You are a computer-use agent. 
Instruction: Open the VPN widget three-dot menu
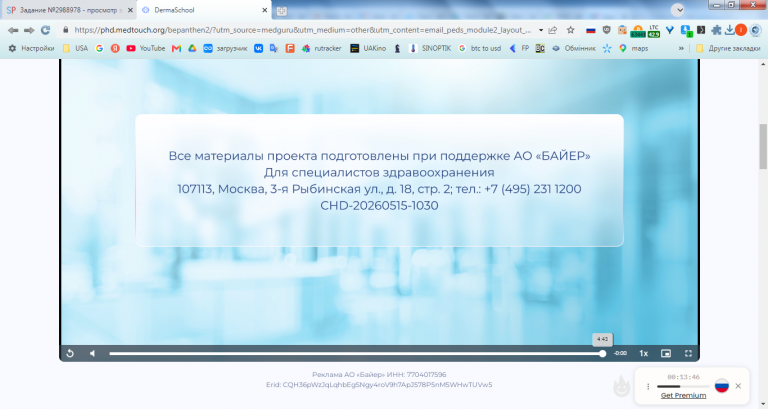(648, 386)
